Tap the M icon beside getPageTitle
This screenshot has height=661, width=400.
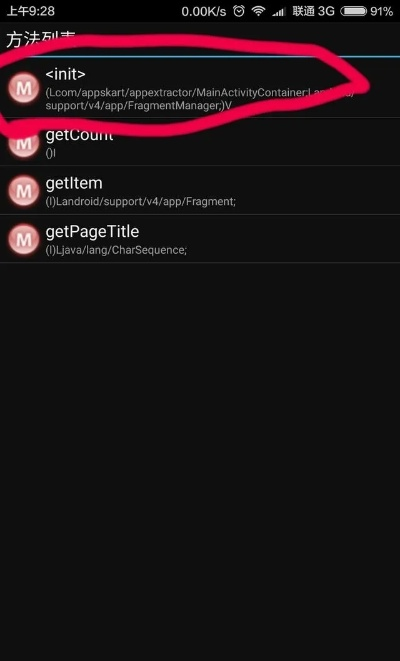click(24, 239)
